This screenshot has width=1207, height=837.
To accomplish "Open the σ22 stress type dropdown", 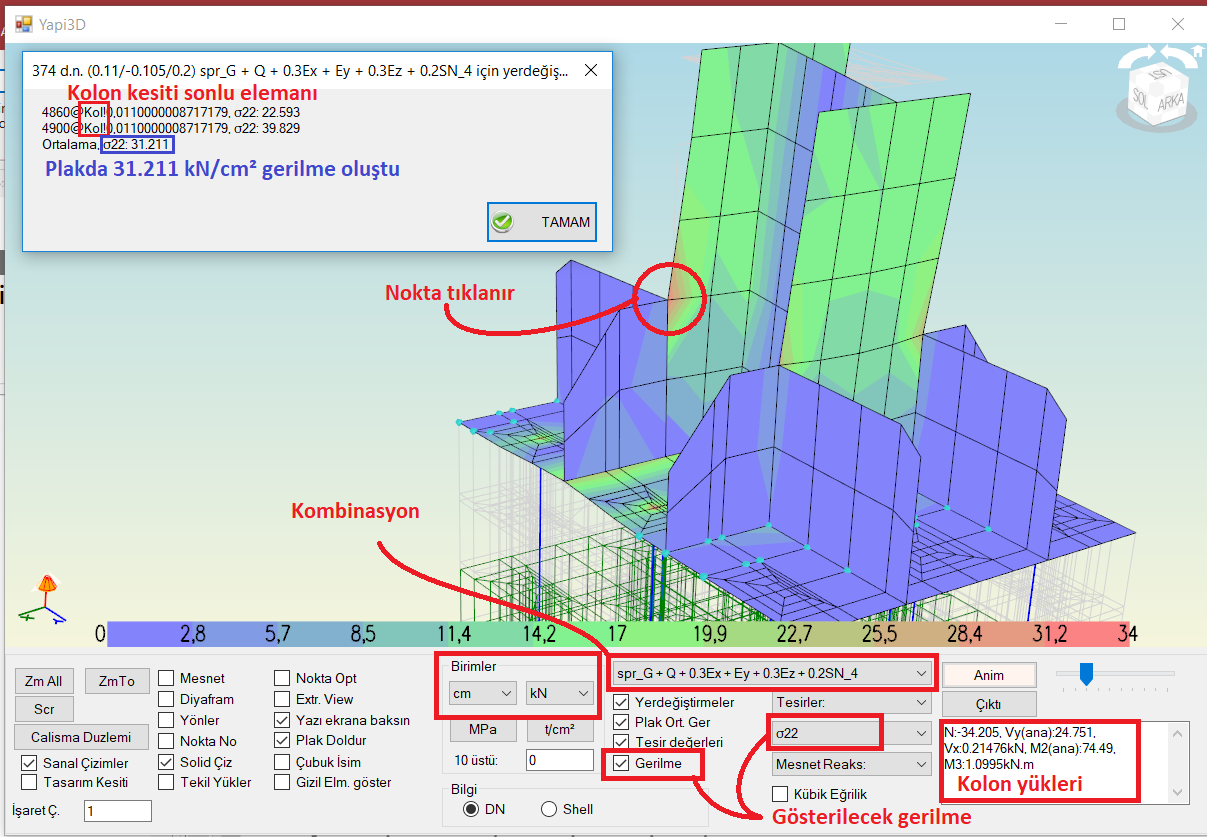I will (850, 733).
